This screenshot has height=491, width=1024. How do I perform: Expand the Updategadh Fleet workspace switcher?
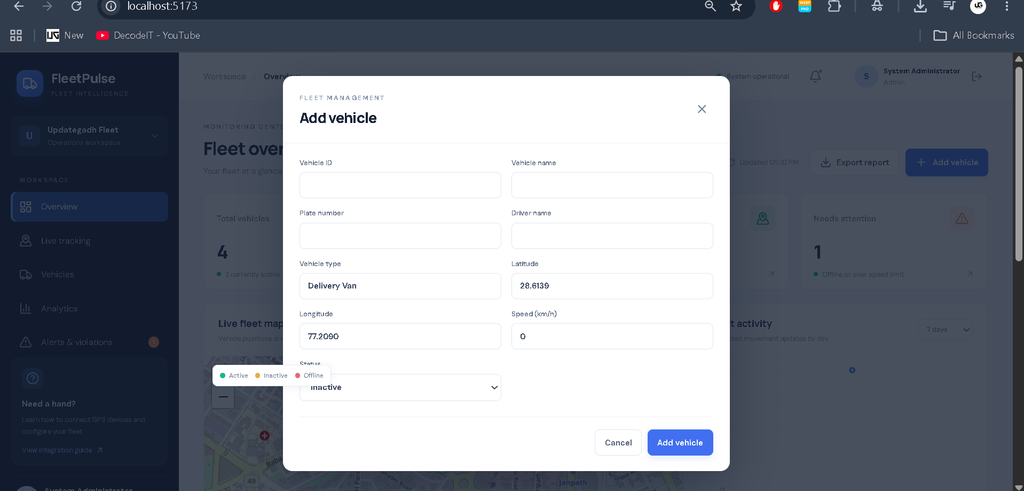click(89, 136)
